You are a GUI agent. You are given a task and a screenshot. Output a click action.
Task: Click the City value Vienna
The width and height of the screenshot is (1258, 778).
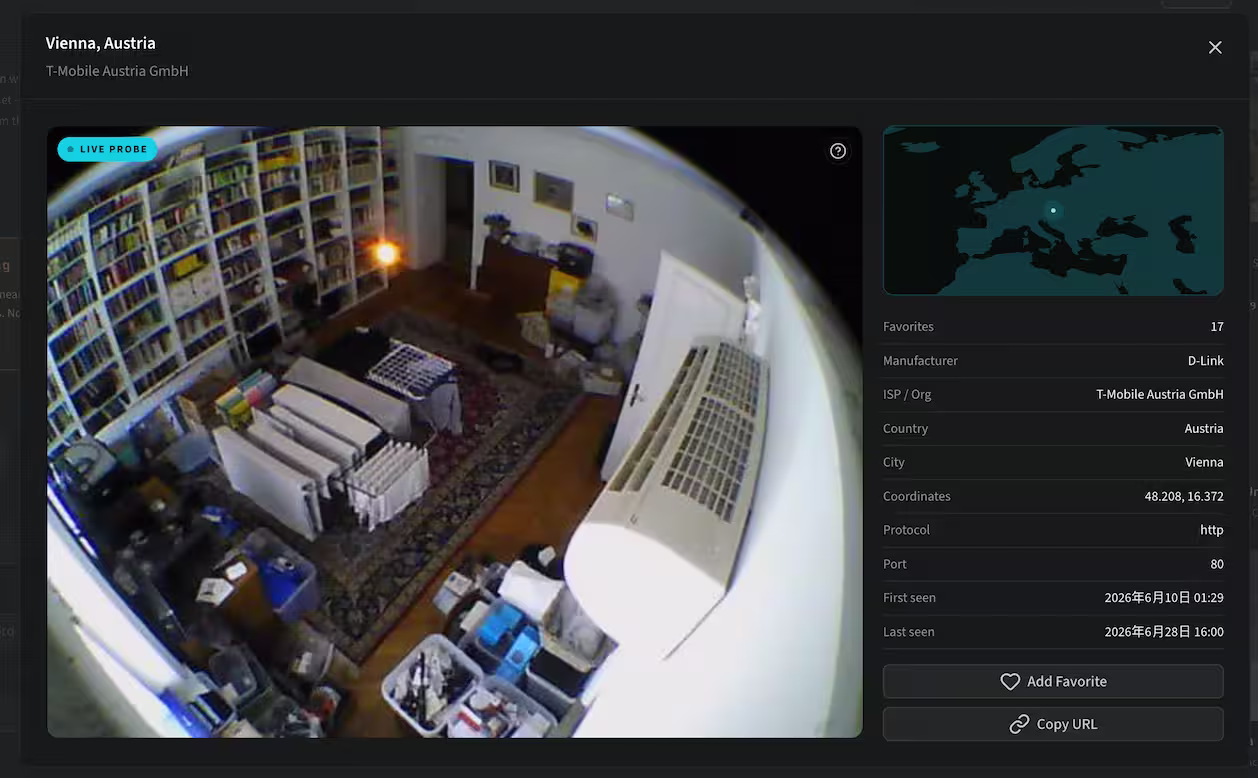(1204, 462)
